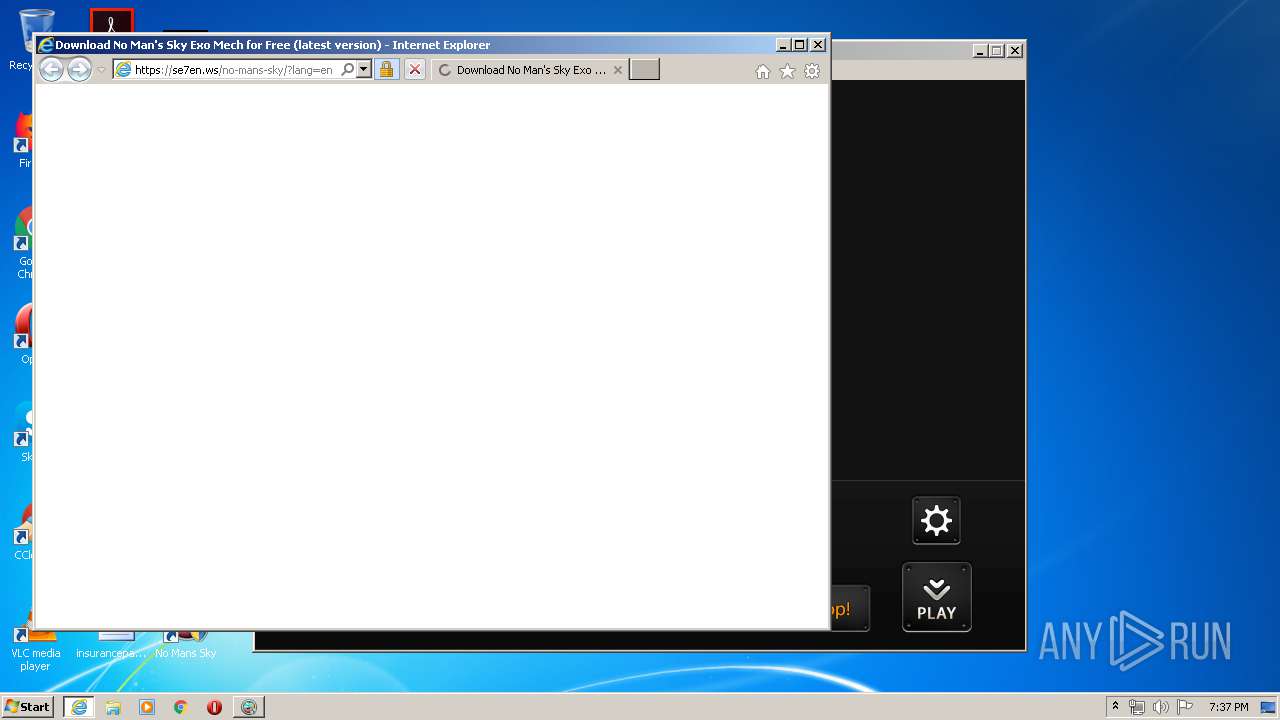Screen dimensions: 1280x720
Task: Close the launcher window behind
Action: (x=1015, y=51)
